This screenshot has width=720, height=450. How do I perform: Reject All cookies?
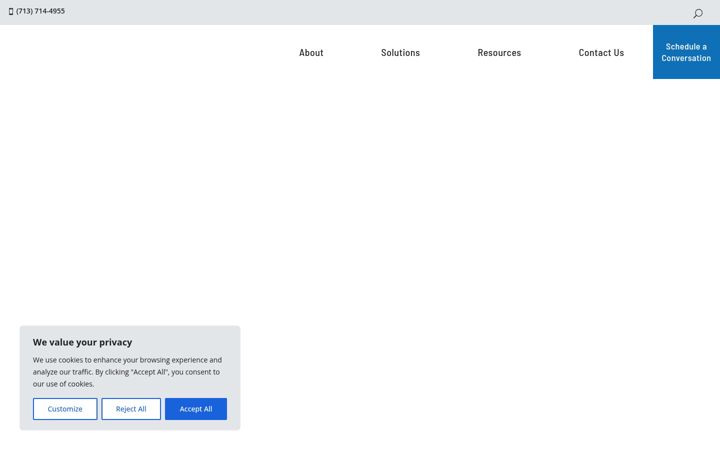tap(131, 409)
